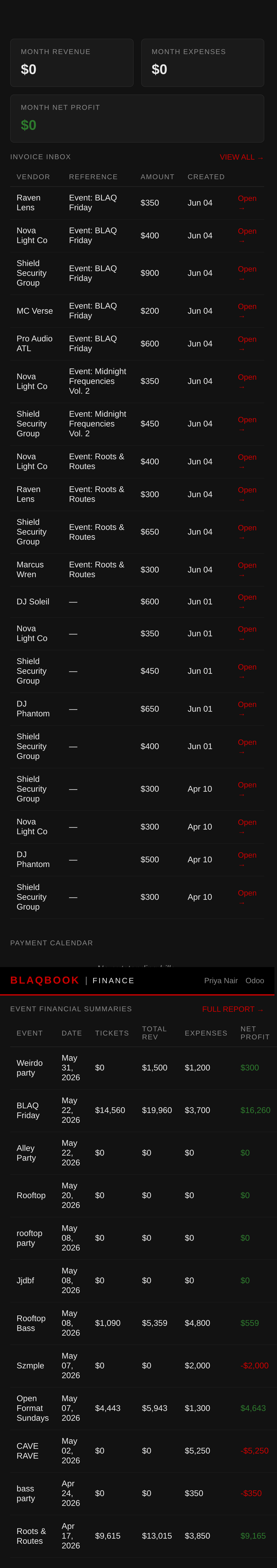Click the BLAQBOOK logo in header
Image resolution: width=277 pixels, height=1568 pixels.
pos(44,980)
